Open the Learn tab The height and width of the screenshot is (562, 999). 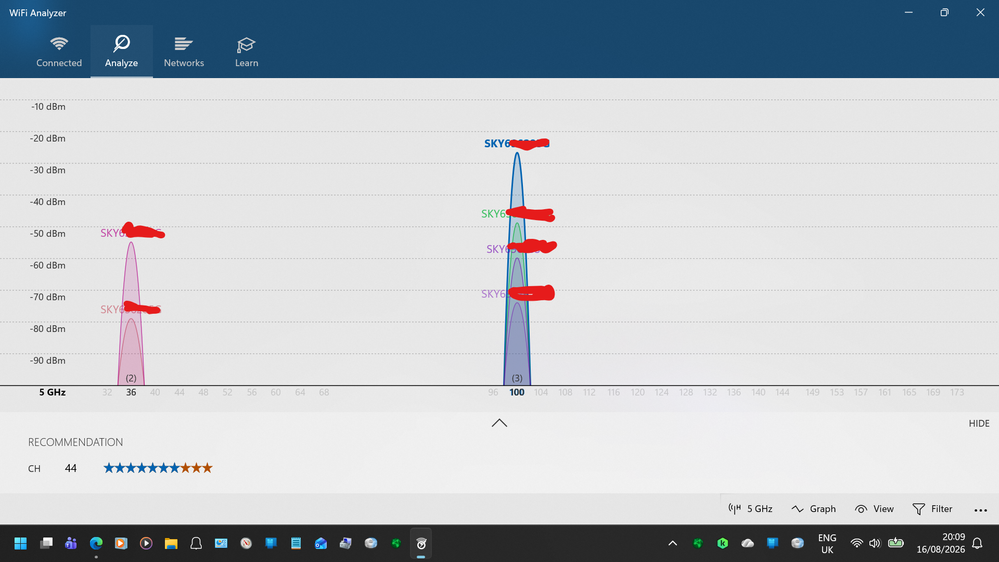point(246,52)
